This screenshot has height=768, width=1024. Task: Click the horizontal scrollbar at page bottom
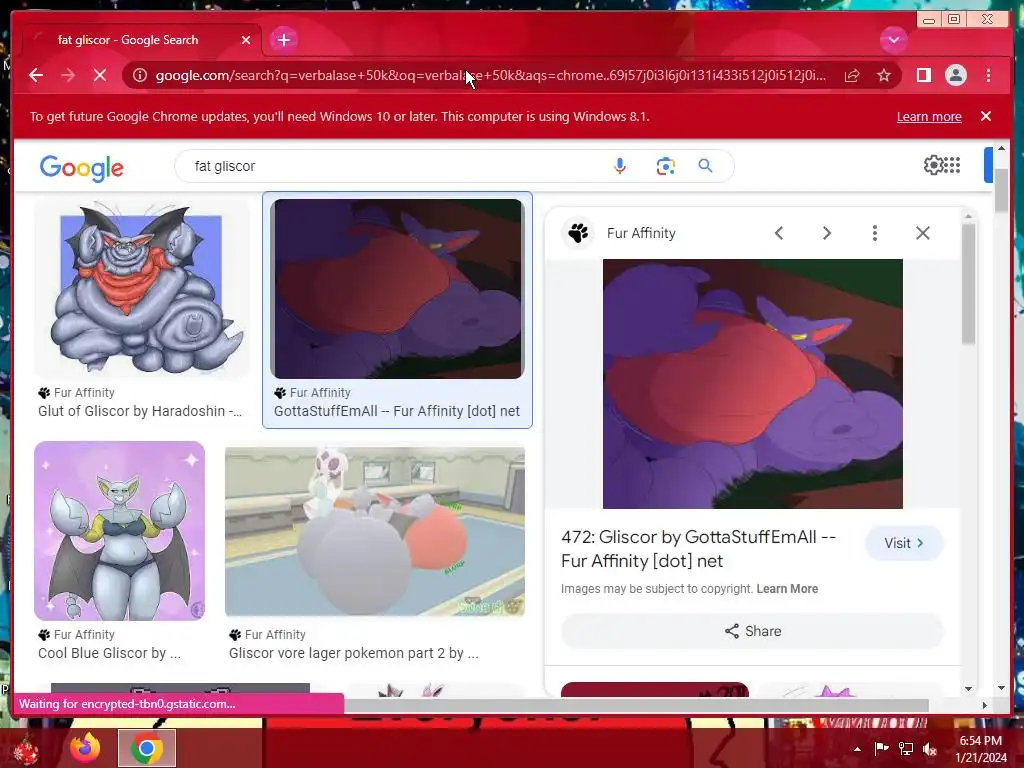637,705
